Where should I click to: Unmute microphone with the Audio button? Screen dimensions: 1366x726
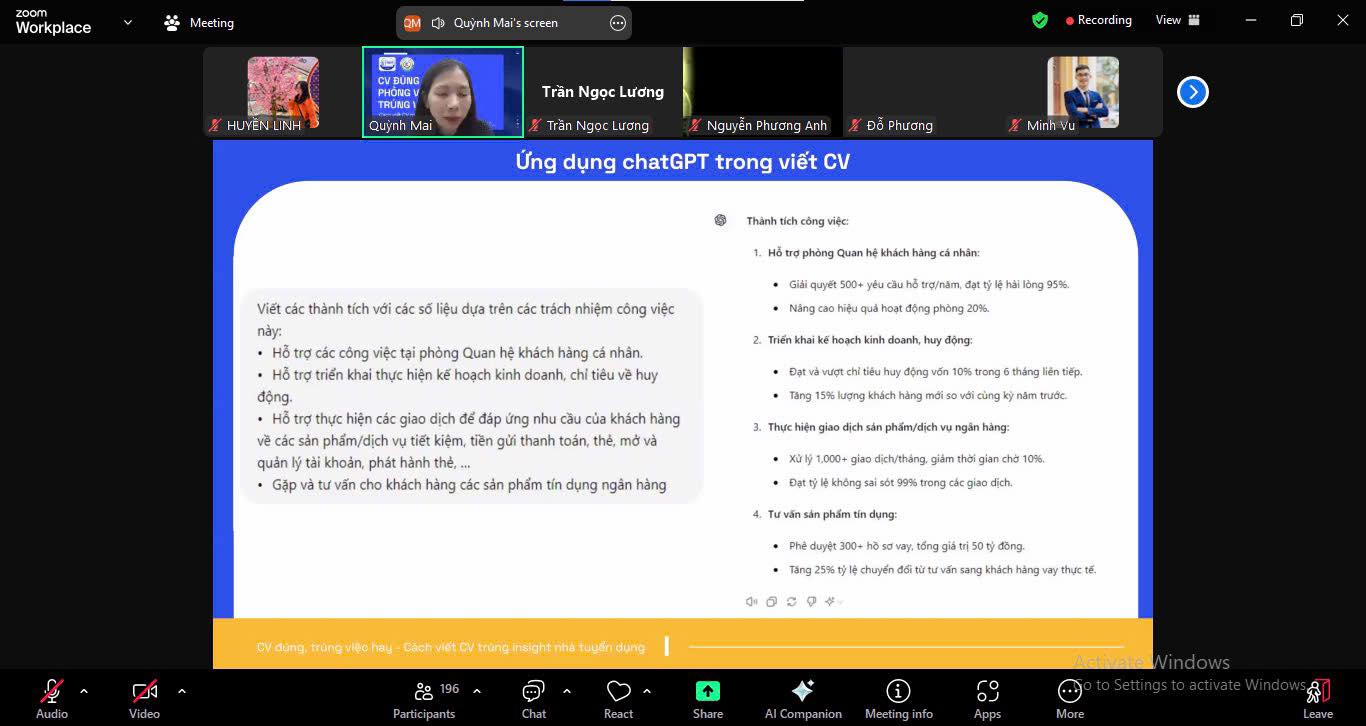point(52,698)
